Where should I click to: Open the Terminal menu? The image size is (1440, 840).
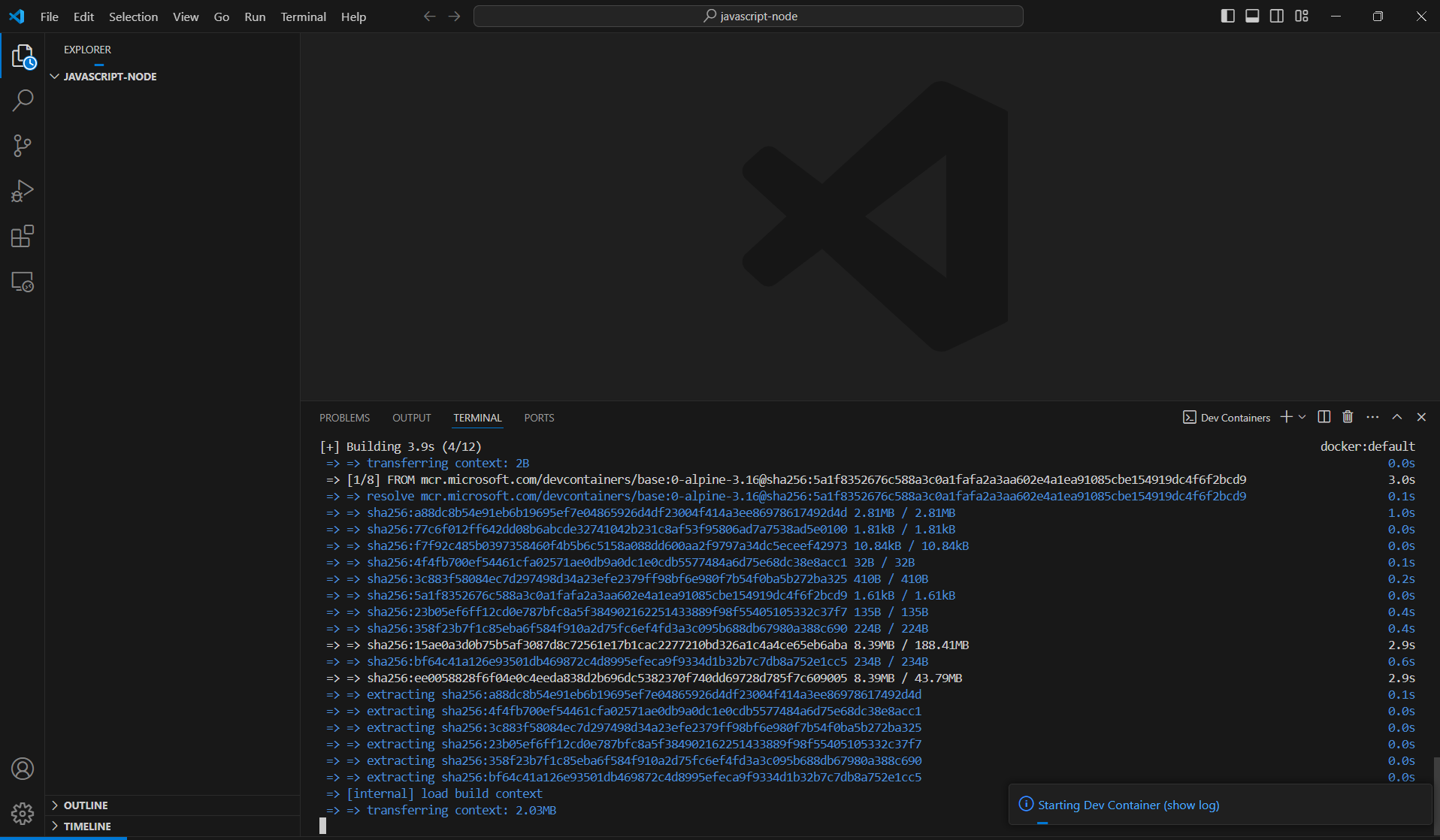pos(303,16)
